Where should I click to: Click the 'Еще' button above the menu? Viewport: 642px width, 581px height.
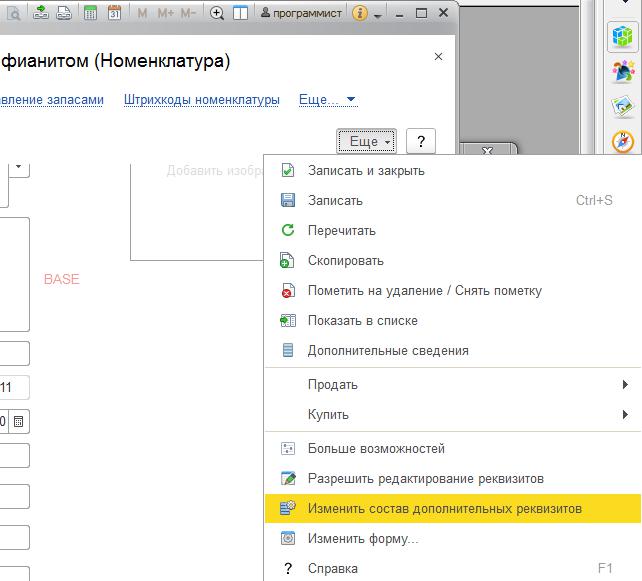click(368, 142)
